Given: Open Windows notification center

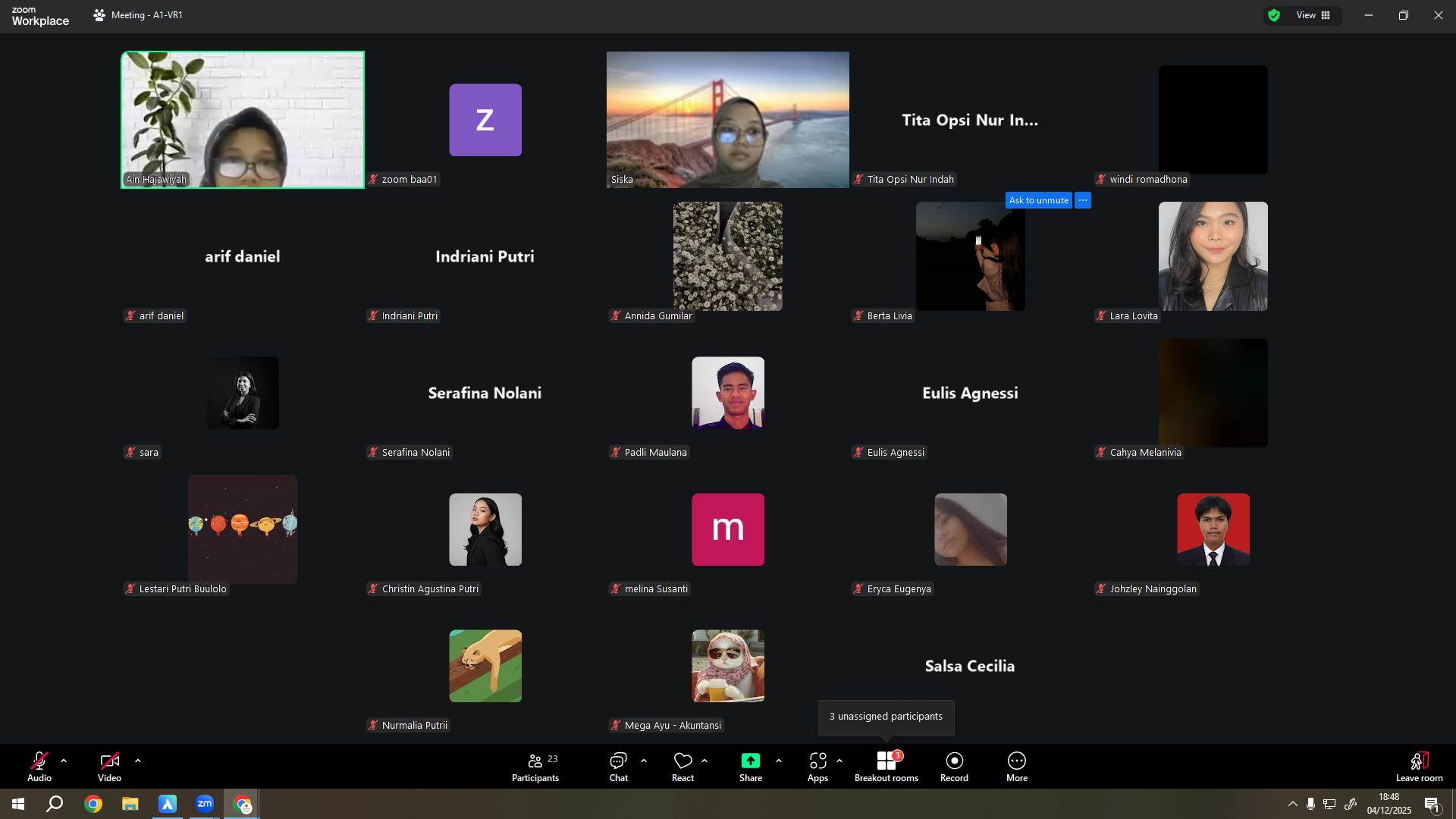Looking at the screenshot, I should (x=1432, y=804).
